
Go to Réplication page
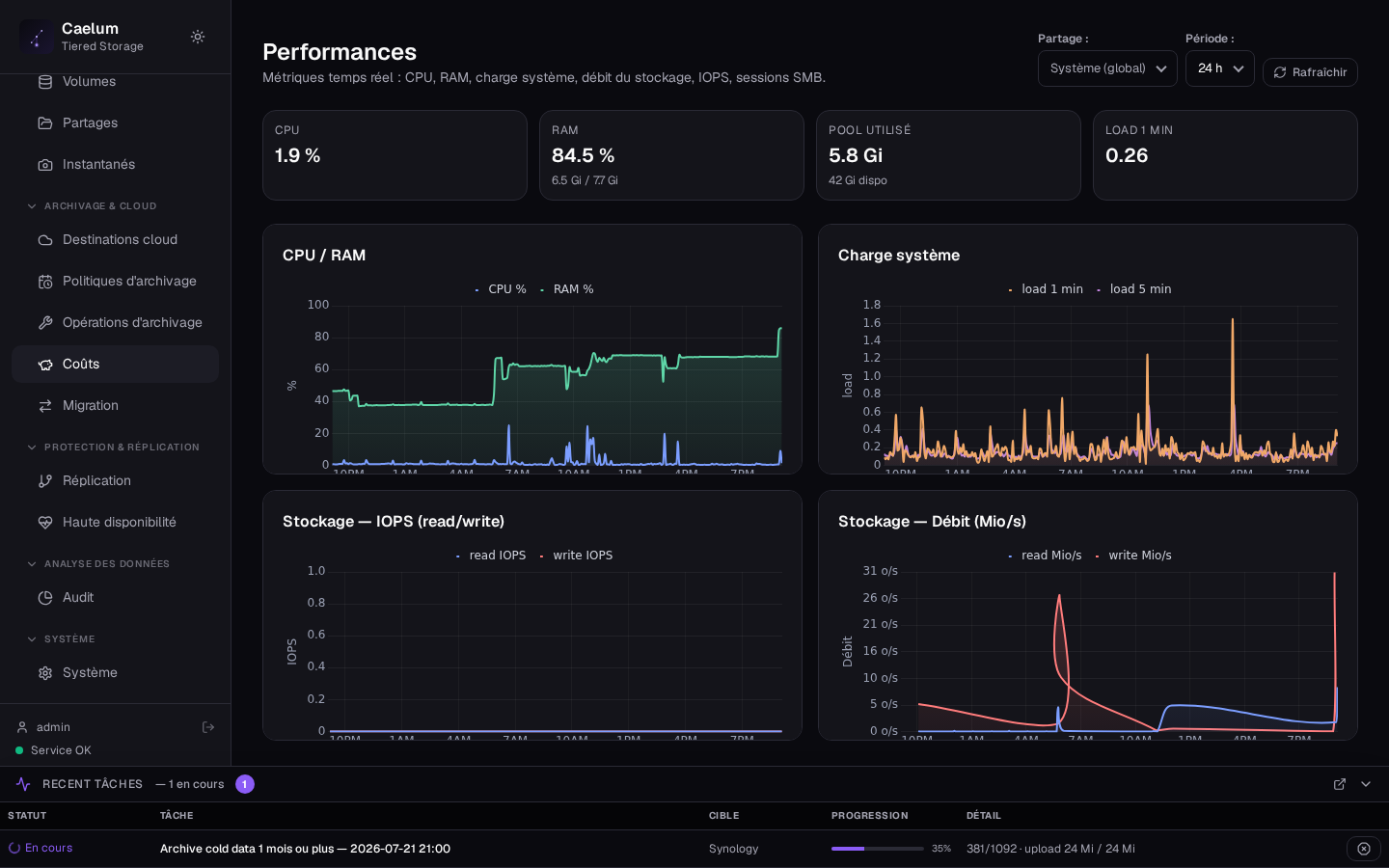[x=115, y=481]
